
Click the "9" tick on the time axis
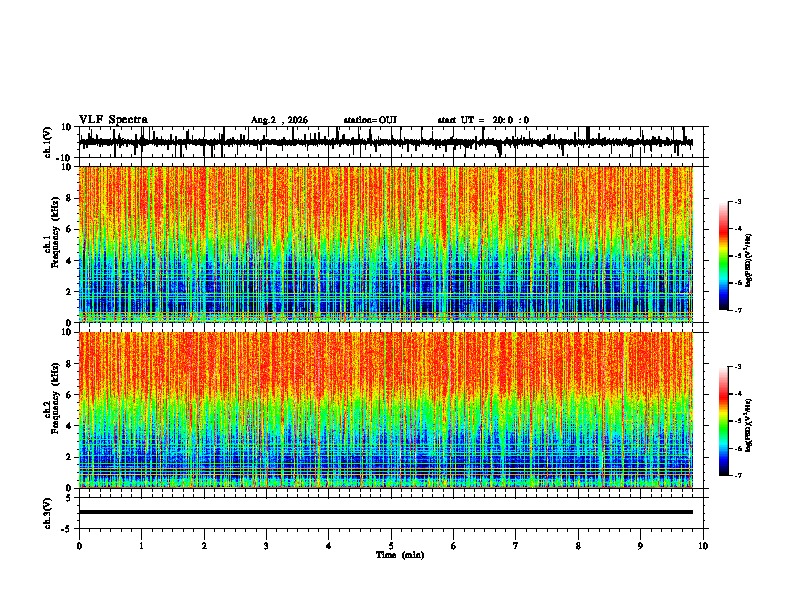pyautogui.click(x=640, y=546)
